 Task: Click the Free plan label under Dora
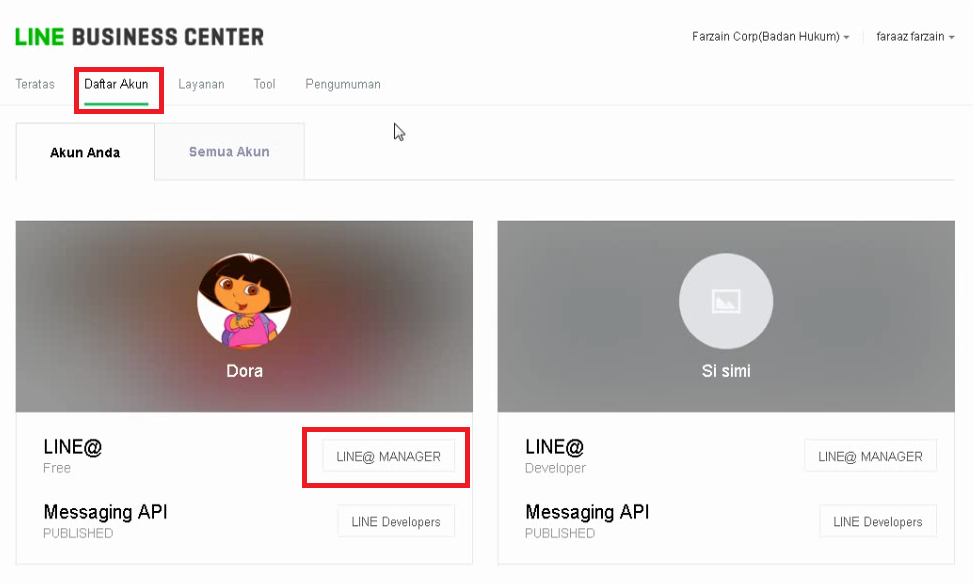coord(56,468)
